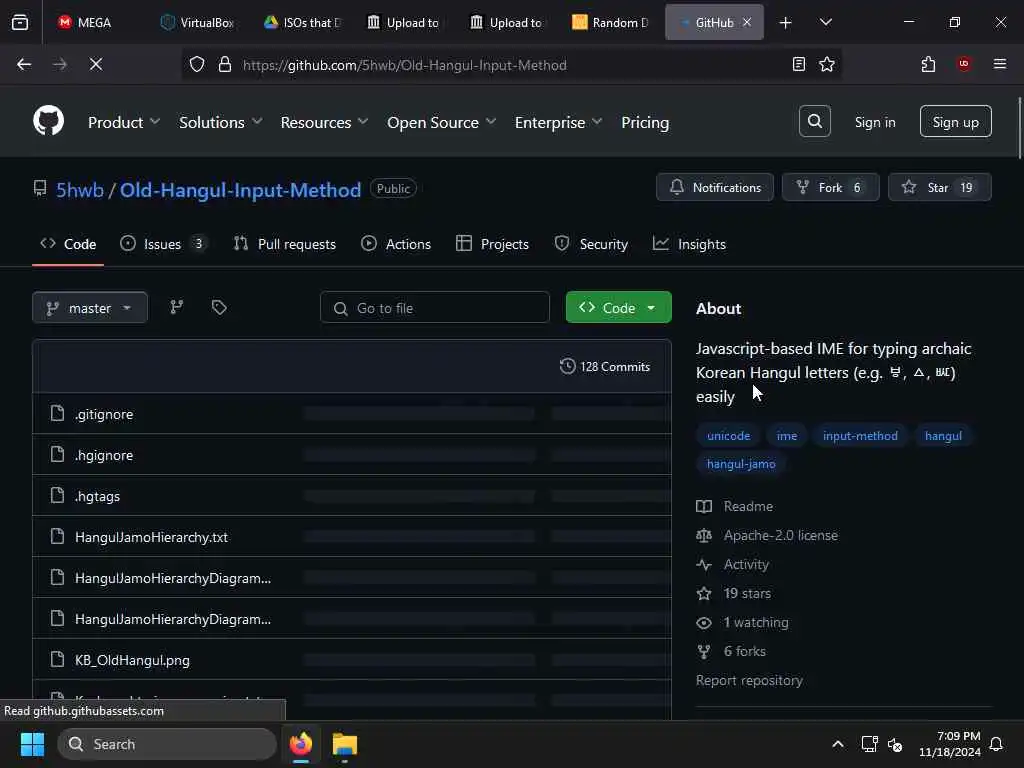
Task: Open the green Code dropdown button
Action: click(x=618, y=308)
